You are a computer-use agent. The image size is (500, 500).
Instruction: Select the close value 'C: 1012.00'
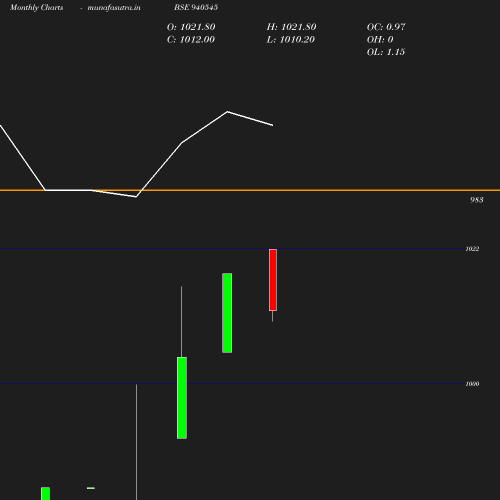[x=191, y=39]
